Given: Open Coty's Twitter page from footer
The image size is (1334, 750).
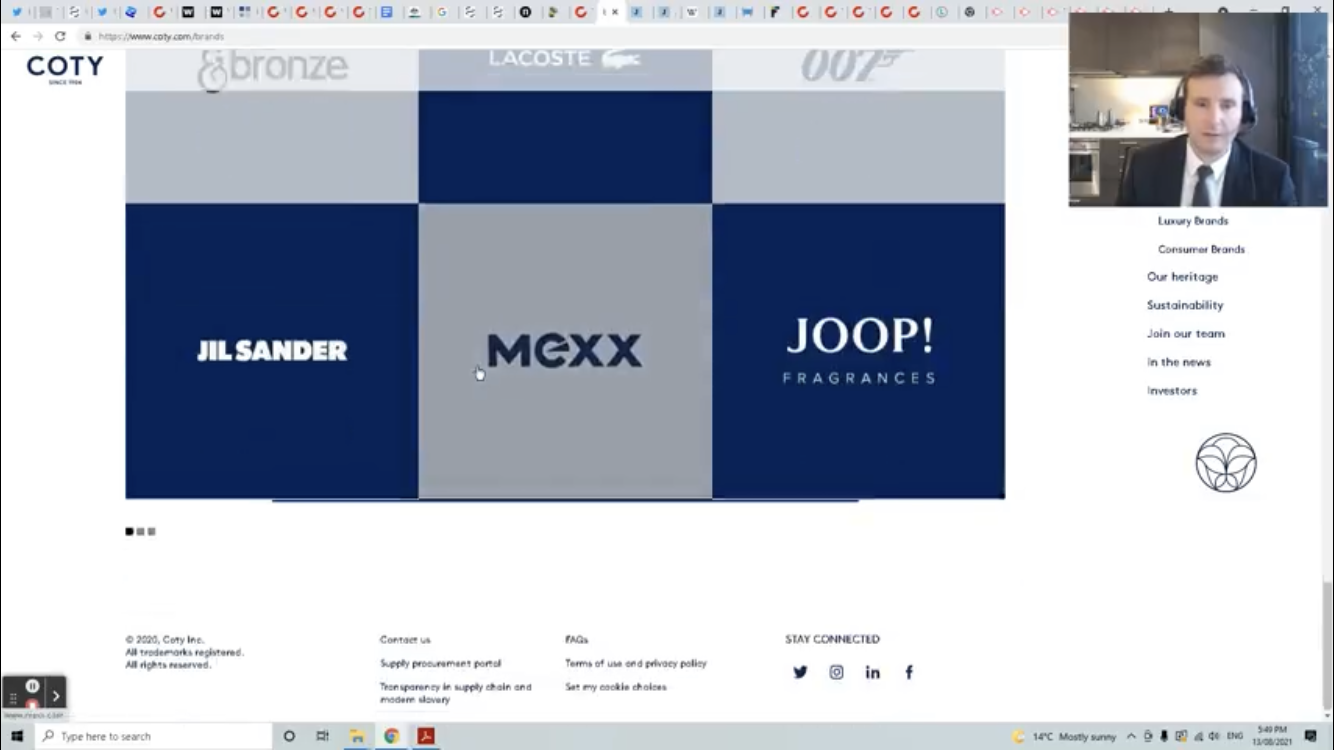Looking at the screenshot, I should coord(800,672).
